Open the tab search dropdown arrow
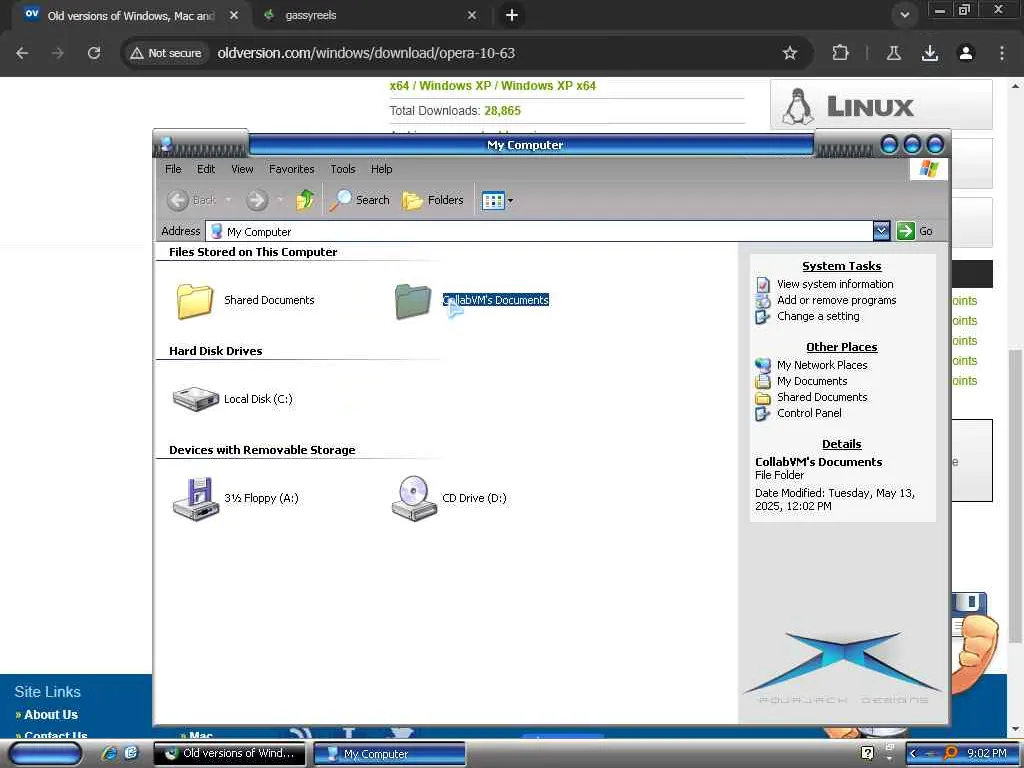Viewport: 1024px width, 768px height. 904,15
